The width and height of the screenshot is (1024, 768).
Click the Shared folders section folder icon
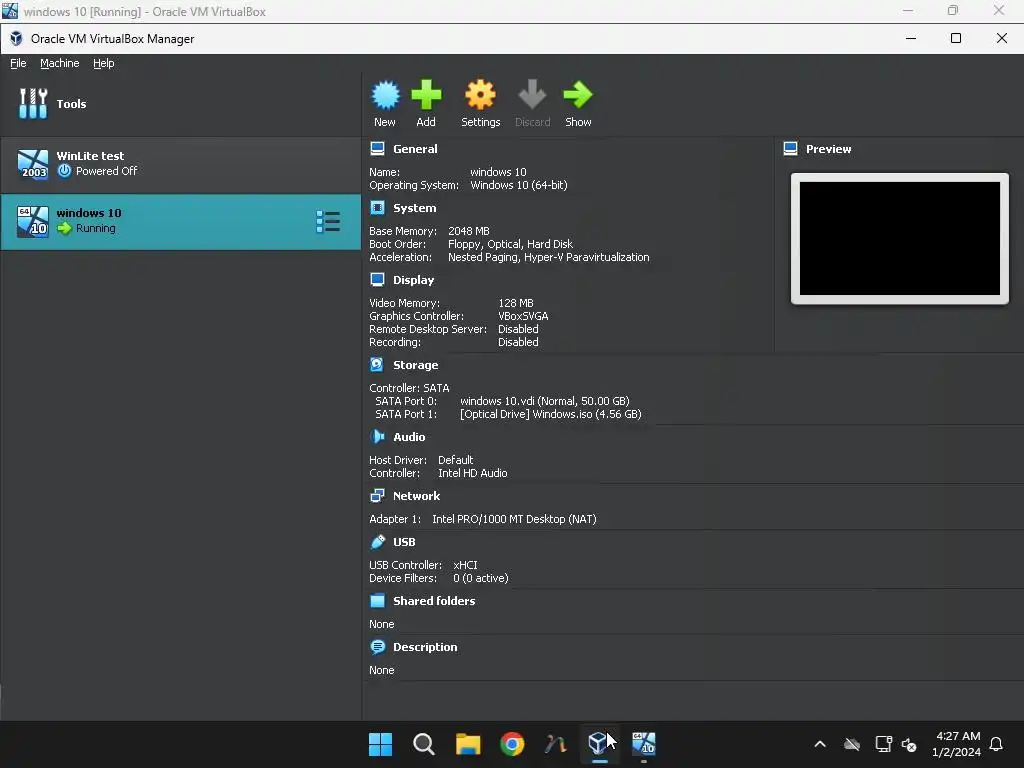pos(377,601)
